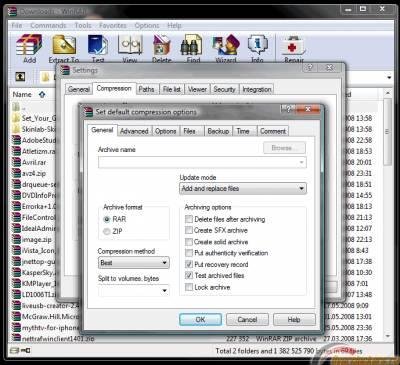
Task: Click the sort arrow next to Name column
Action: click(42, 95)
